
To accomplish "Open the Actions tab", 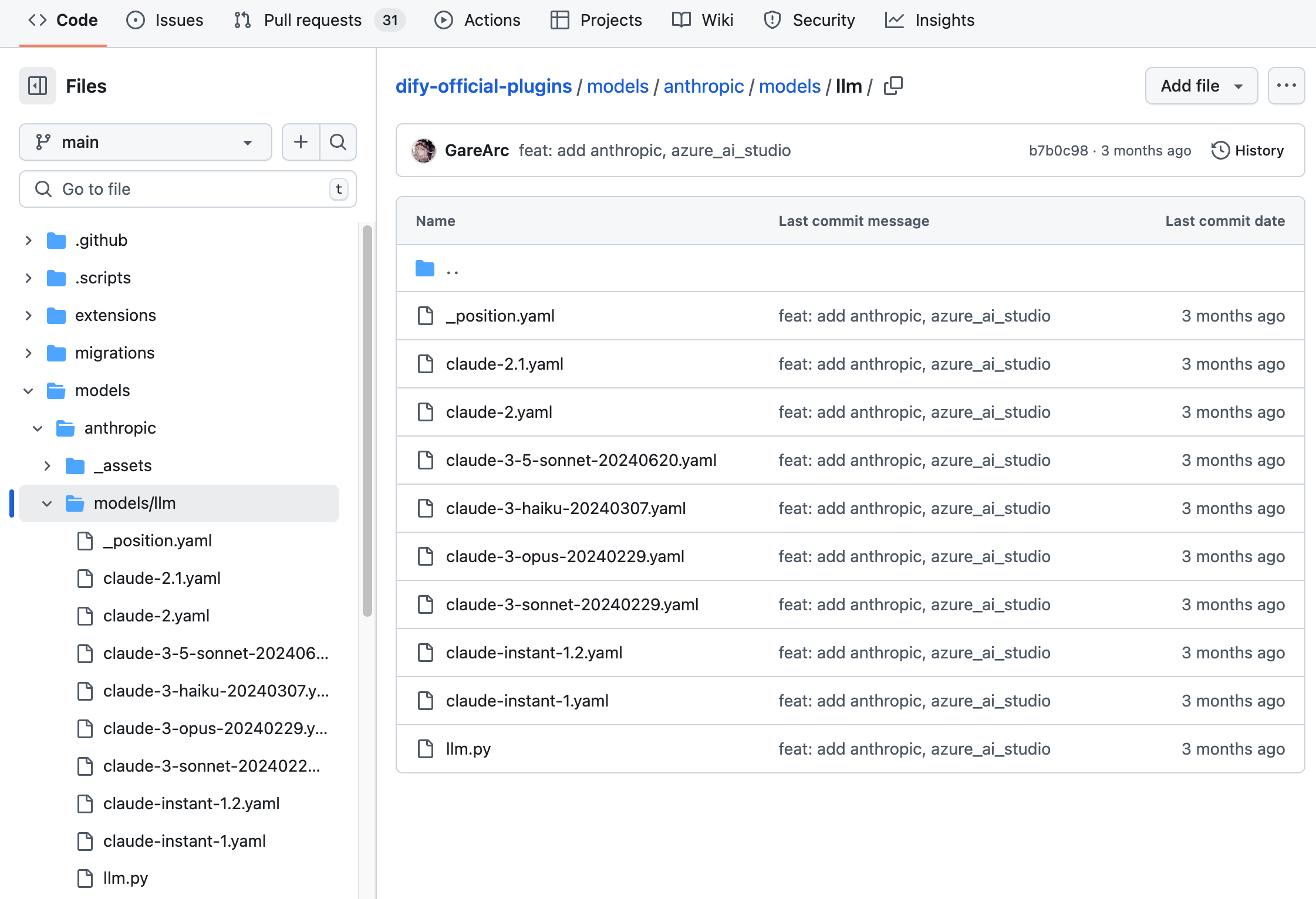I will click(492, 19).
